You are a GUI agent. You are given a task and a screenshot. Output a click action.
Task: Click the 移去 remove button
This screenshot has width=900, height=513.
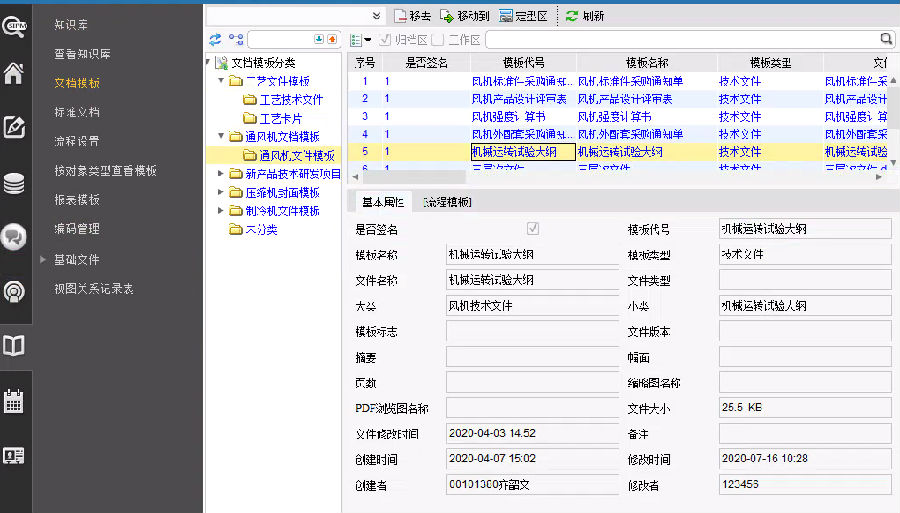pos(413,16)
